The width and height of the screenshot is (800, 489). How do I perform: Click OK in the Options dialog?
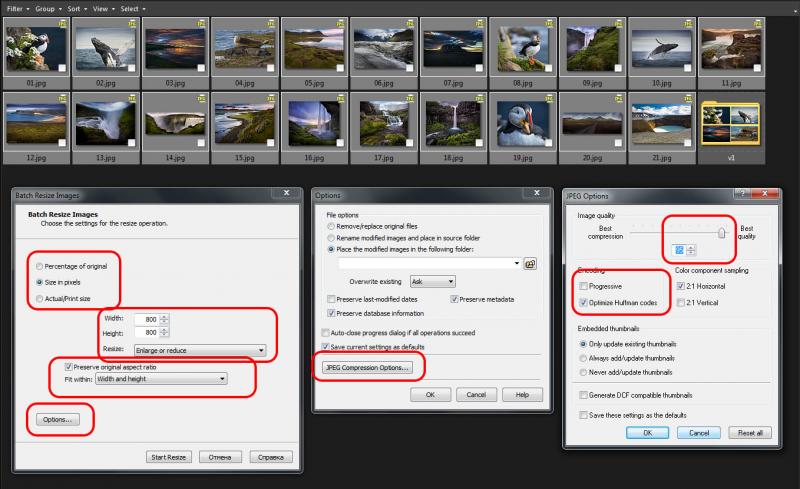point(431,395)
